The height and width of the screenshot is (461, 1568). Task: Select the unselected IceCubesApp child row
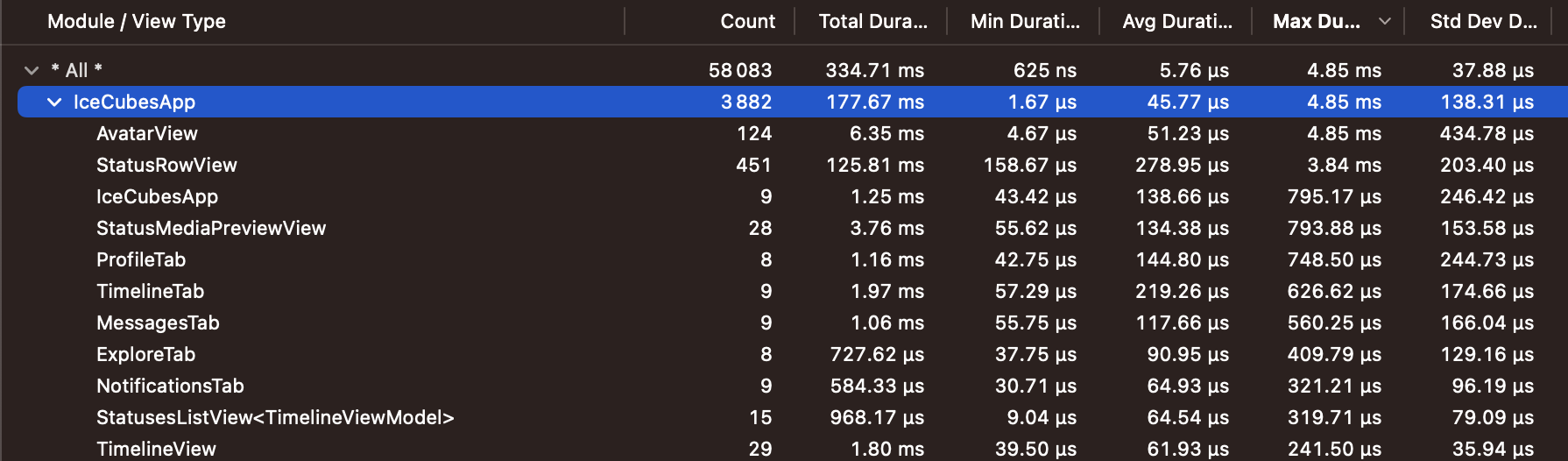click(793, 196)
